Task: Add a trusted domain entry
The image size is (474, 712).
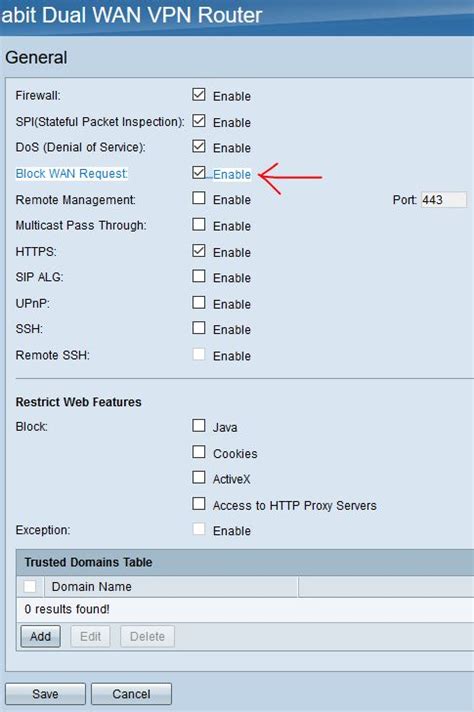Action: [x=40, y=636]
